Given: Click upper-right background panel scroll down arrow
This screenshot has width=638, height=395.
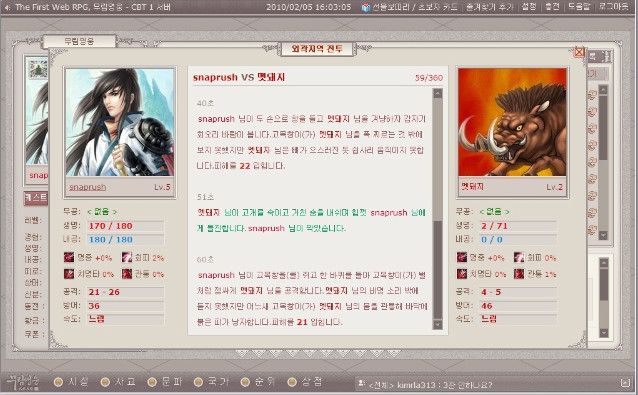Looking at the screenshot, I should click(x=603, y=235).
